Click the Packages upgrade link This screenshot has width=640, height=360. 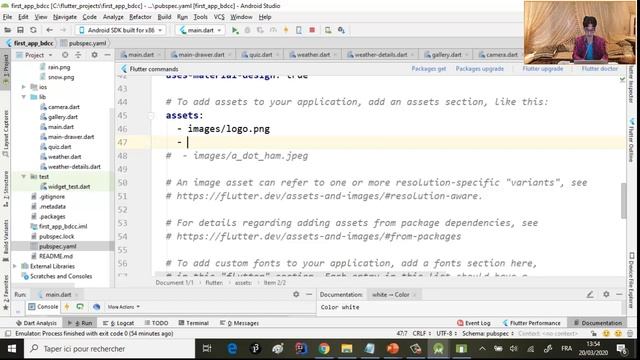point(480,69)
